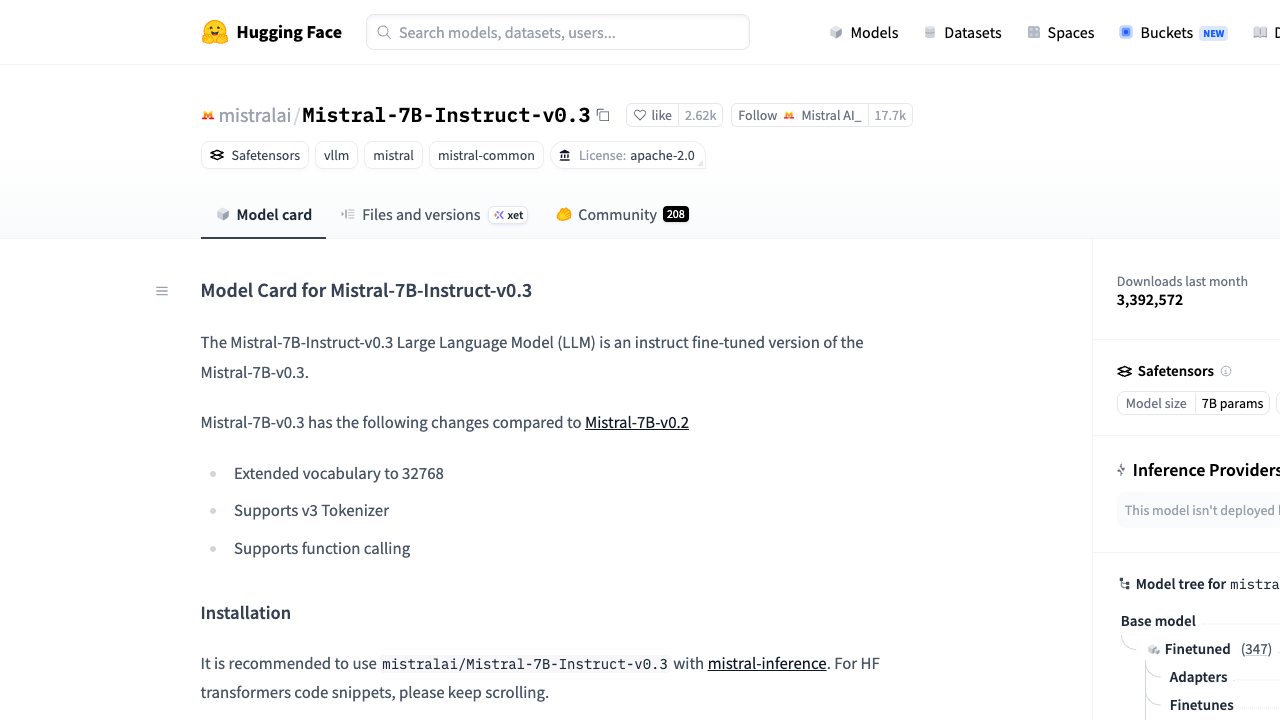This screenshot has height=720, width=1280.
Task: Switch to the Model card tab
Action: (x=263, y=215)
